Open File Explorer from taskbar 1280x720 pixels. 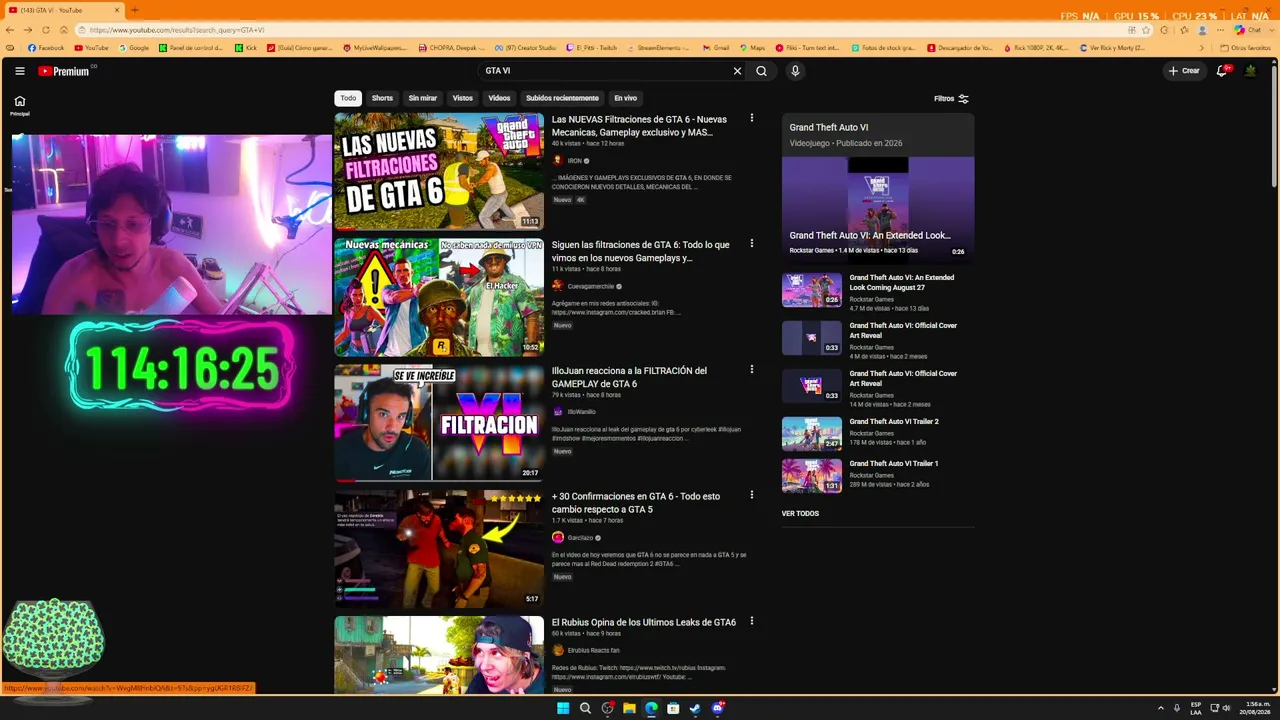tap(629, 708)
